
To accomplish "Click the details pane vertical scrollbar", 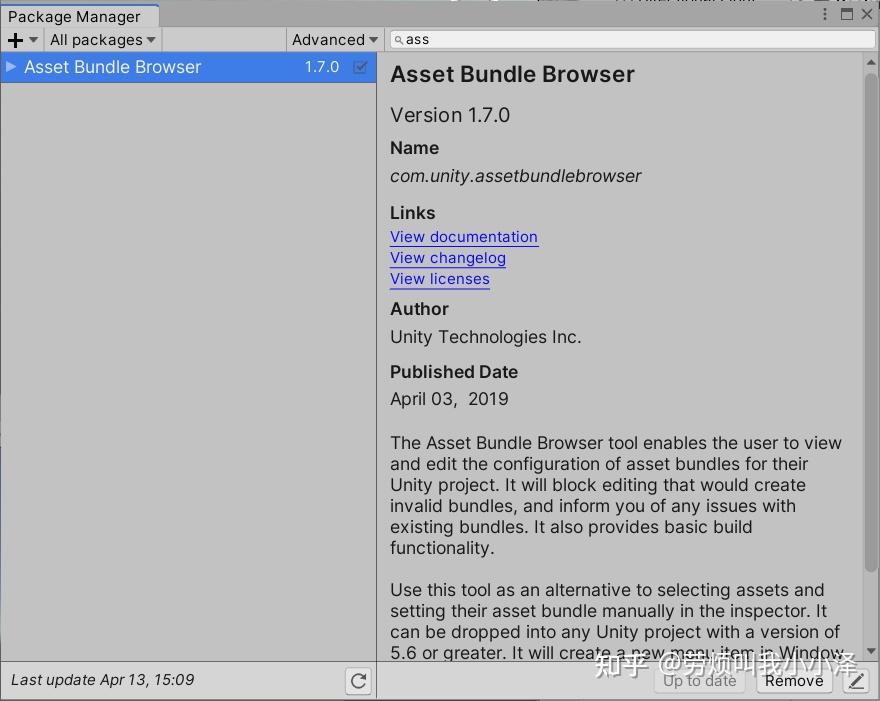I will pyautogui.click(x=870, y=323).
